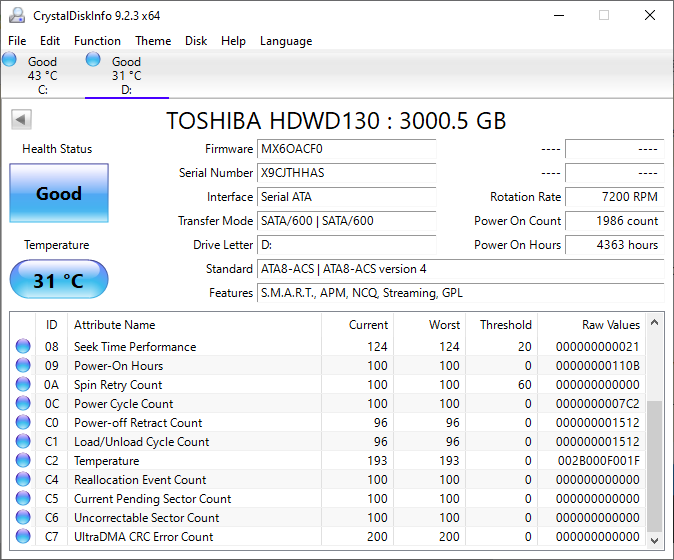Click the Transfer Mode field SATA/600

coord(346,221)
